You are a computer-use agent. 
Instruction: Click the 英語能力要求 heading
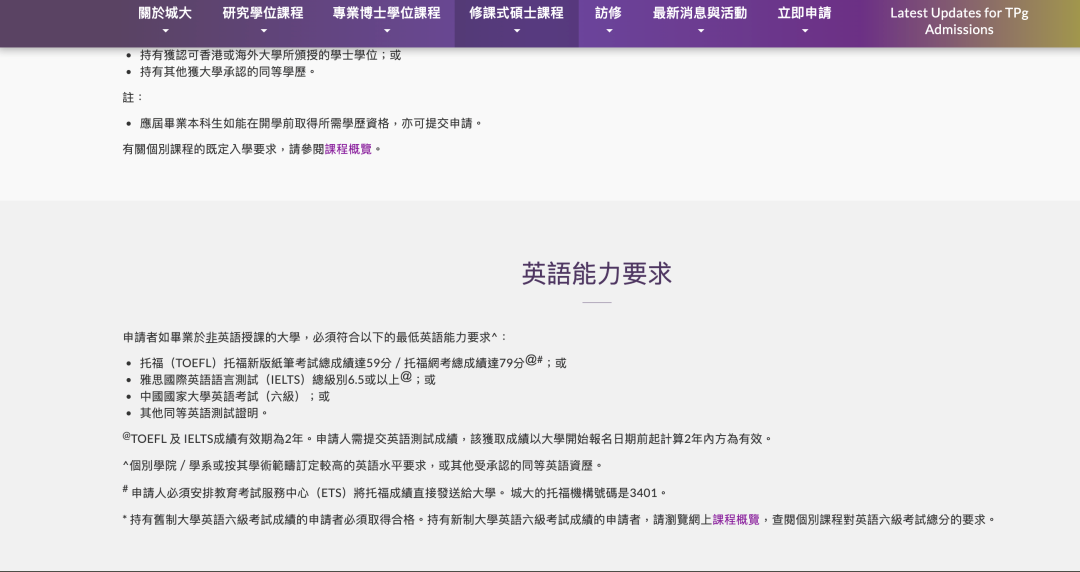click(x=596, y=274)
